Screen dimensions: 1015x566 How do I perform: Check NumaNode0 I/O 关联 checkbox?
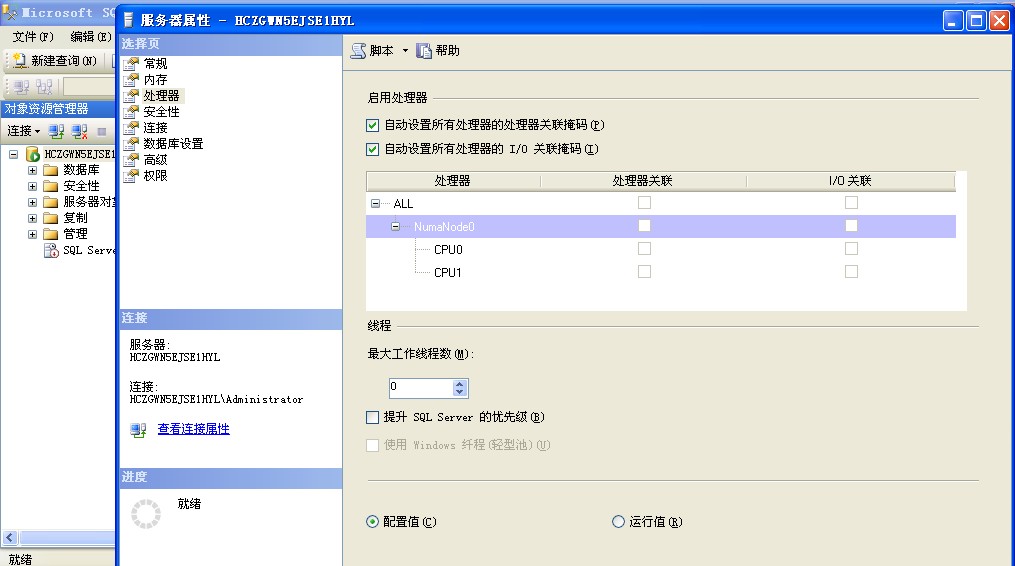(851, 225)
